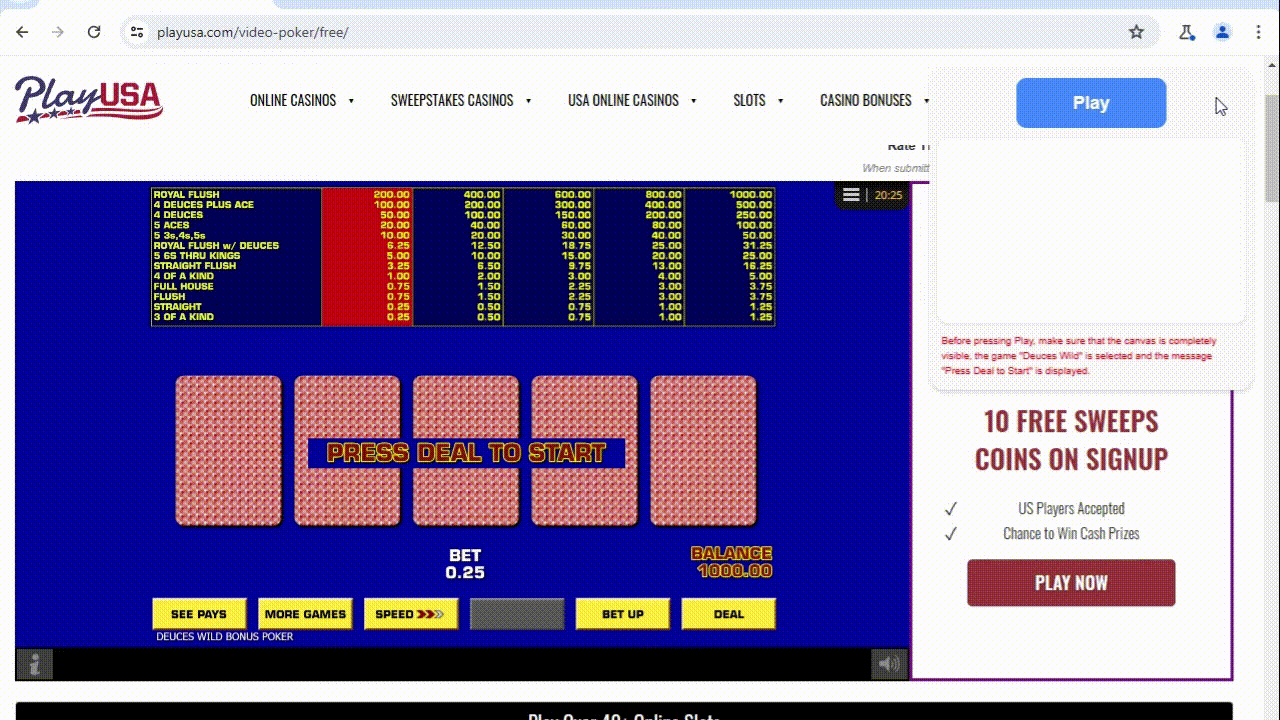Click the Deuces Wild Bonus Poker label
Image resolution: width=1280 pixels, height=720 pixels.
click(x=225, y=636)
